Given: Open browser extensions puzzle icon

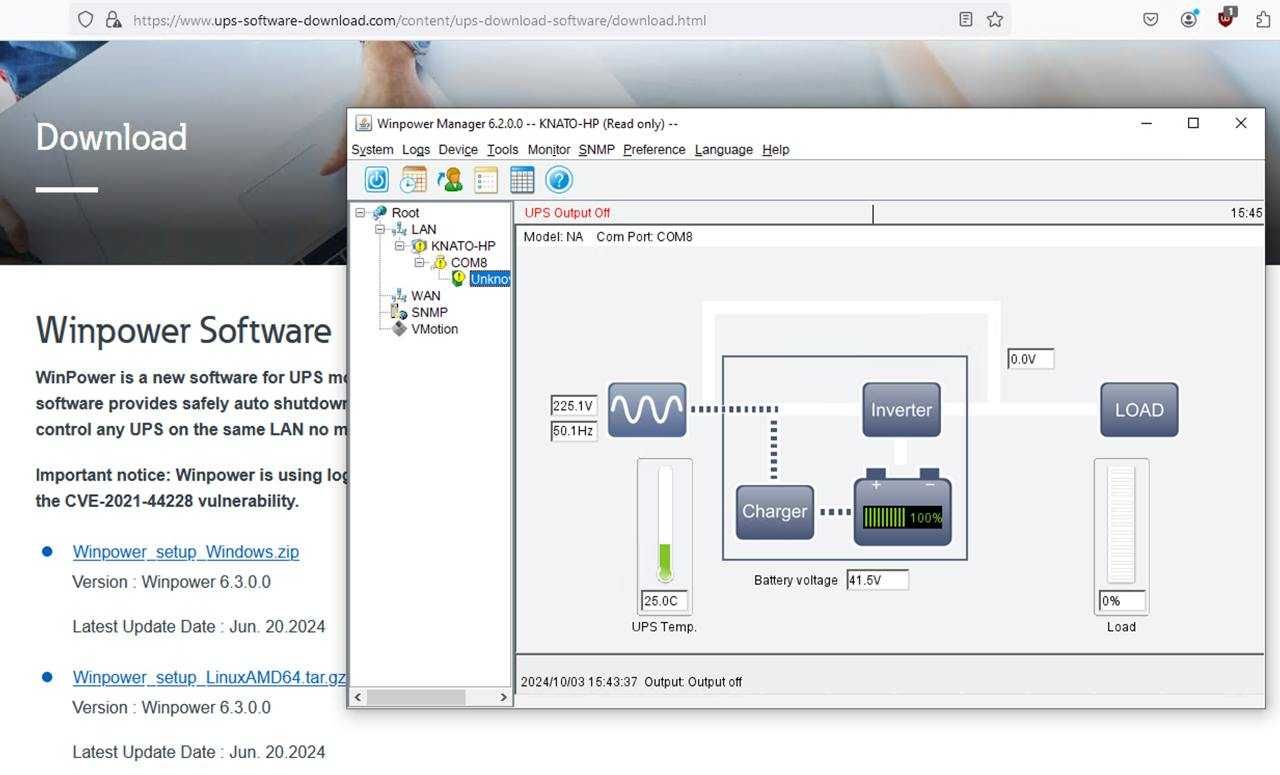Looking at the screenshot, I should point(1264,19).
